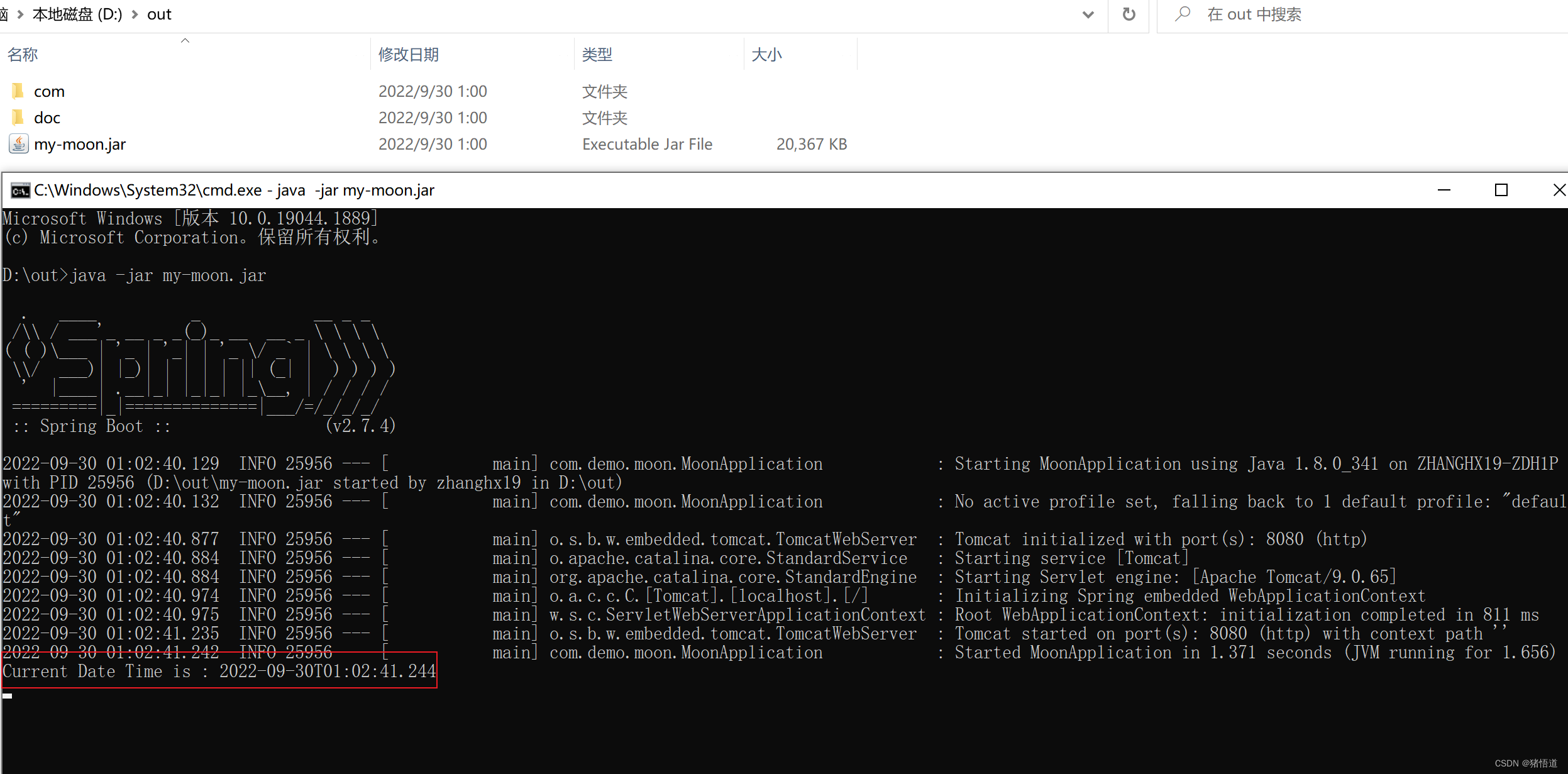Click the Current Date Time output line
This screenshot has width=1568, height=774.
click(x=219, y=671)
